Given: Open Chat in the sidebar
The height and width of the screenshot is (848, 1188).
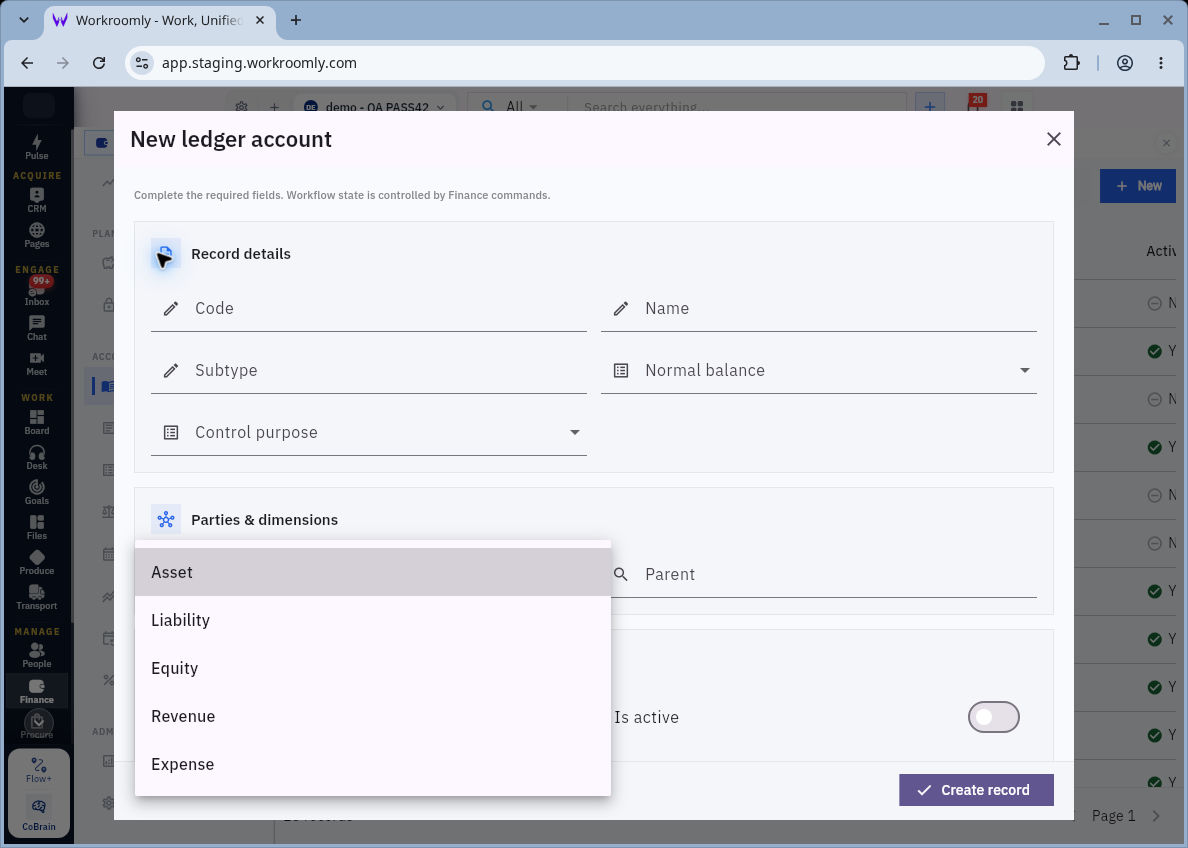Looking at the screenshot, I should pyautogui.click(x=36, y=328).
